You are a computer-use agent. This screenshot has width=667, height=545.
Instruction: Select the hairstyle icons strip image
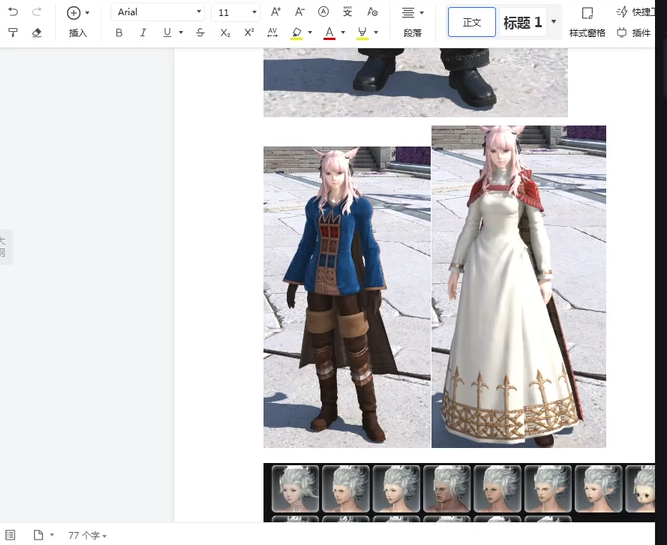pos(459,493)
